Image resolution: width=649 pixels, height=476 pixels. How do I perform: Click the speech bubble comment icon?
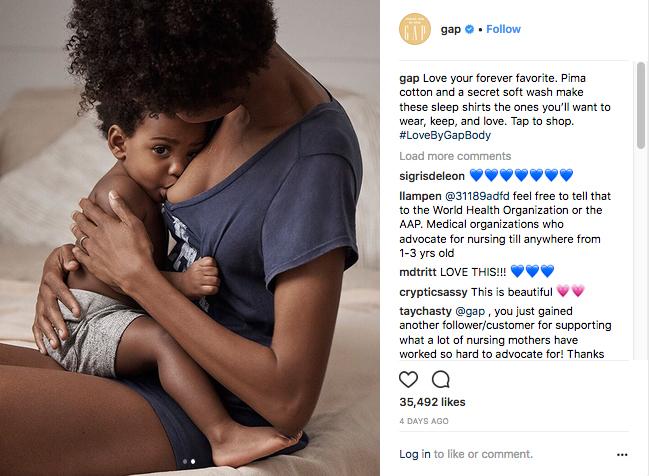click(x=440, y=379)
